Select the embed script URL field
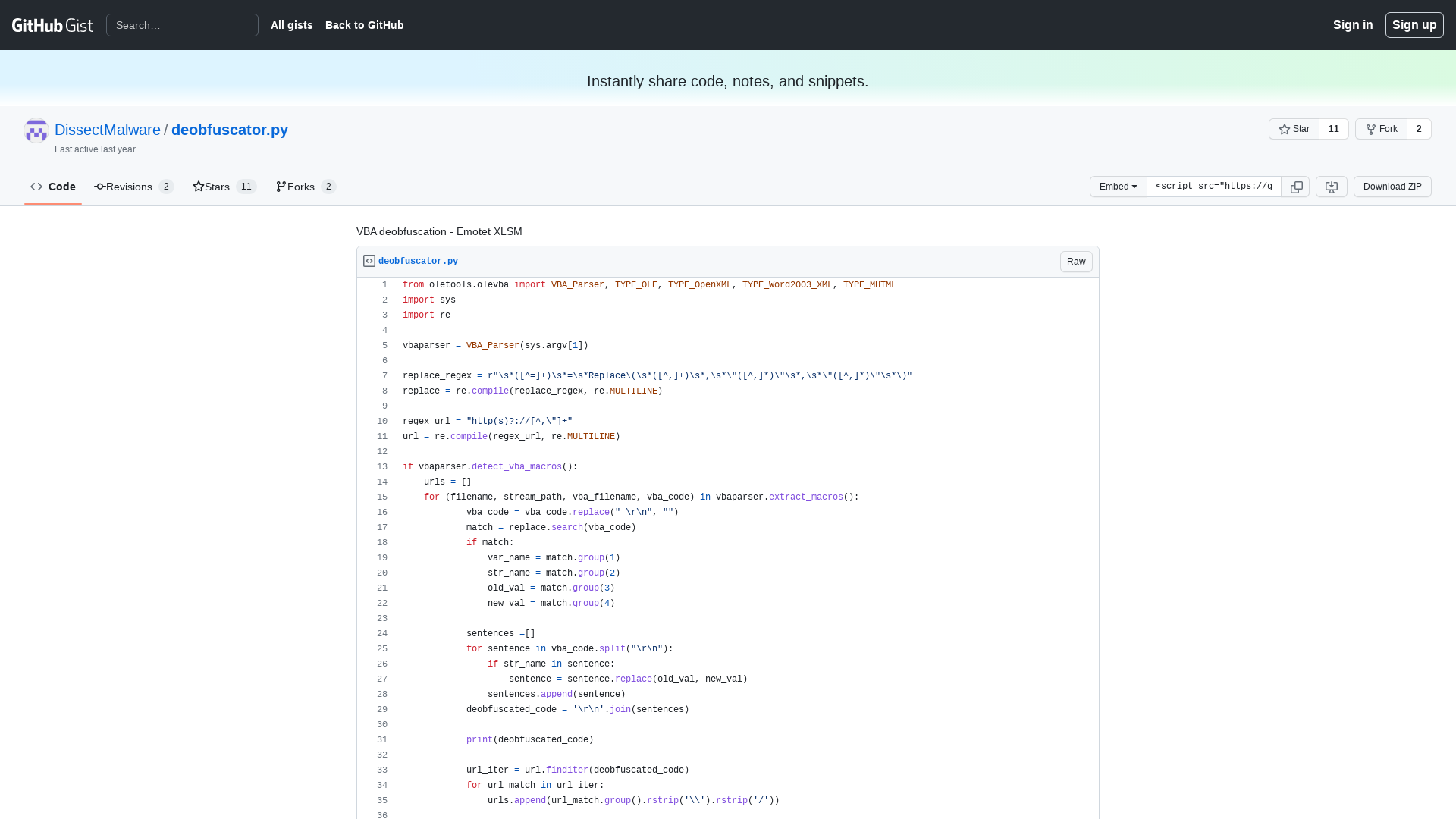The width and height of the screenshot is (1456, 819). (x=1214, y=187)
